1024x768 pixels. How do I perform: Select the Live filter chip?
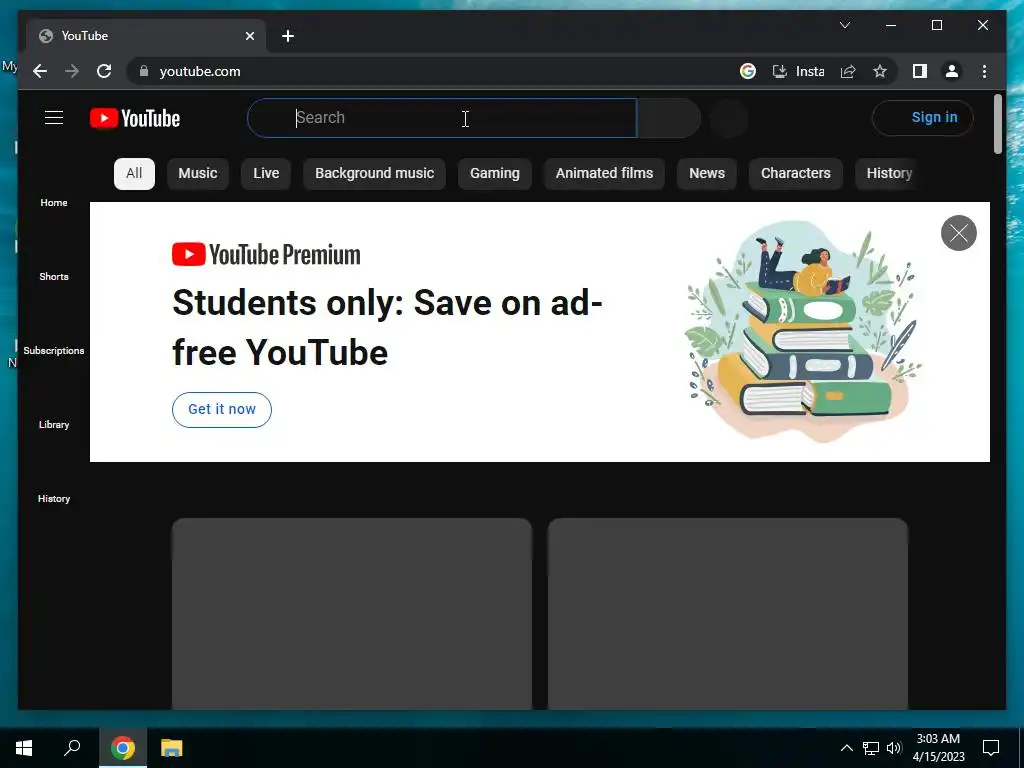266,174
